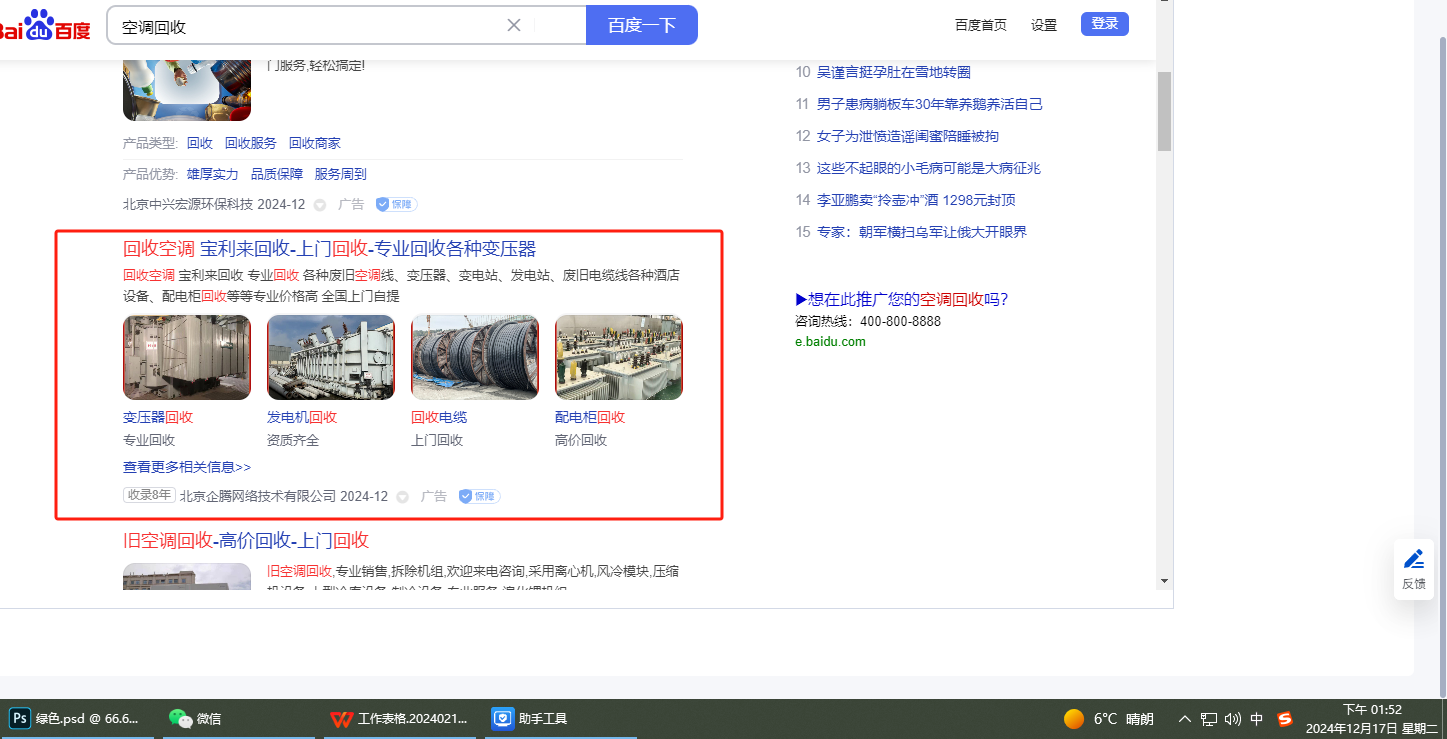Screen dimensions: 1447x739
Task: Open the clock showing 下午 01:52
Action: pyautogui.click(x=1371, y=718)
